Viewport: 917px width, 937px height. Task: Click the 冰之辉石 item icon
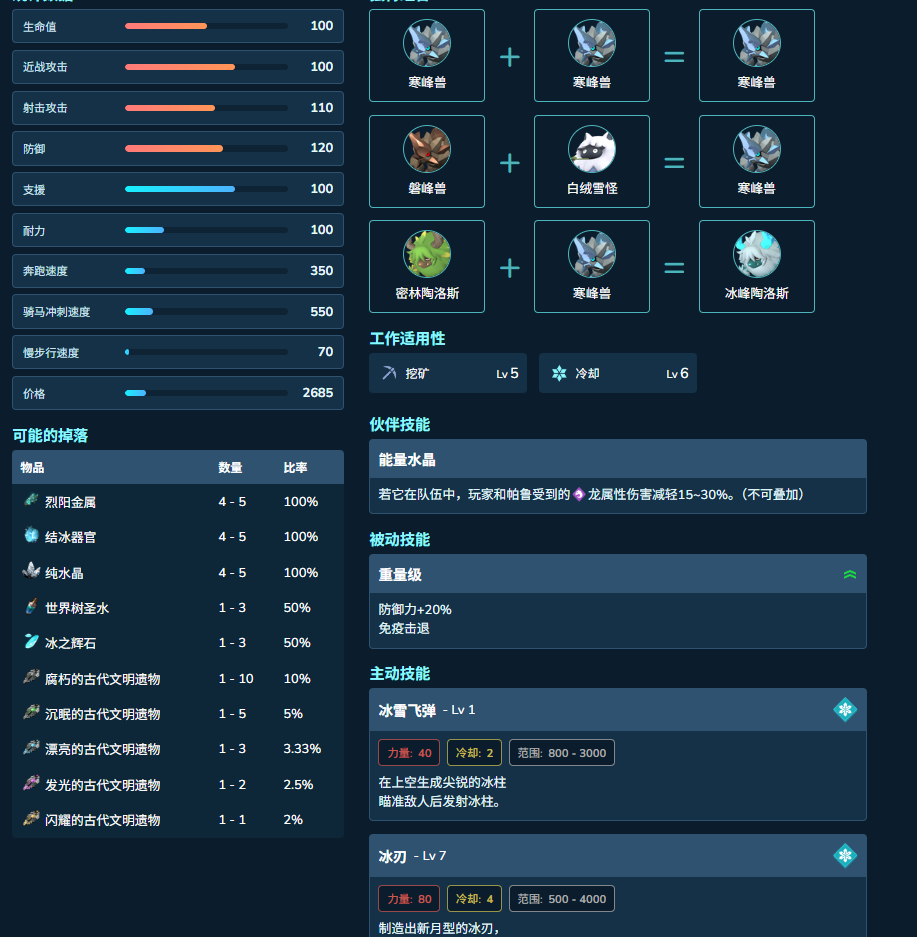(31, 641)
